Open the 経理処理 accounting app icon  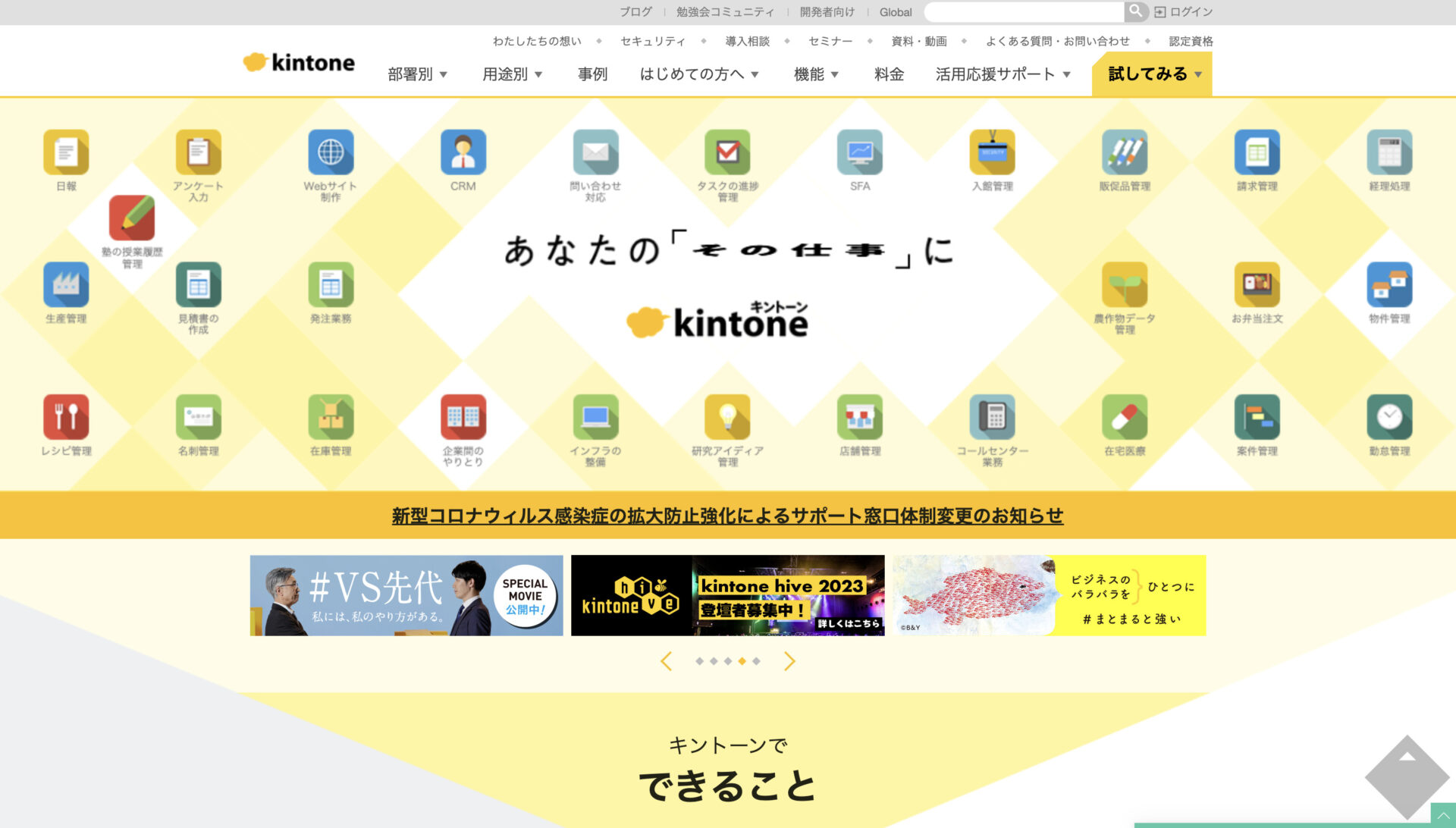1388,152
